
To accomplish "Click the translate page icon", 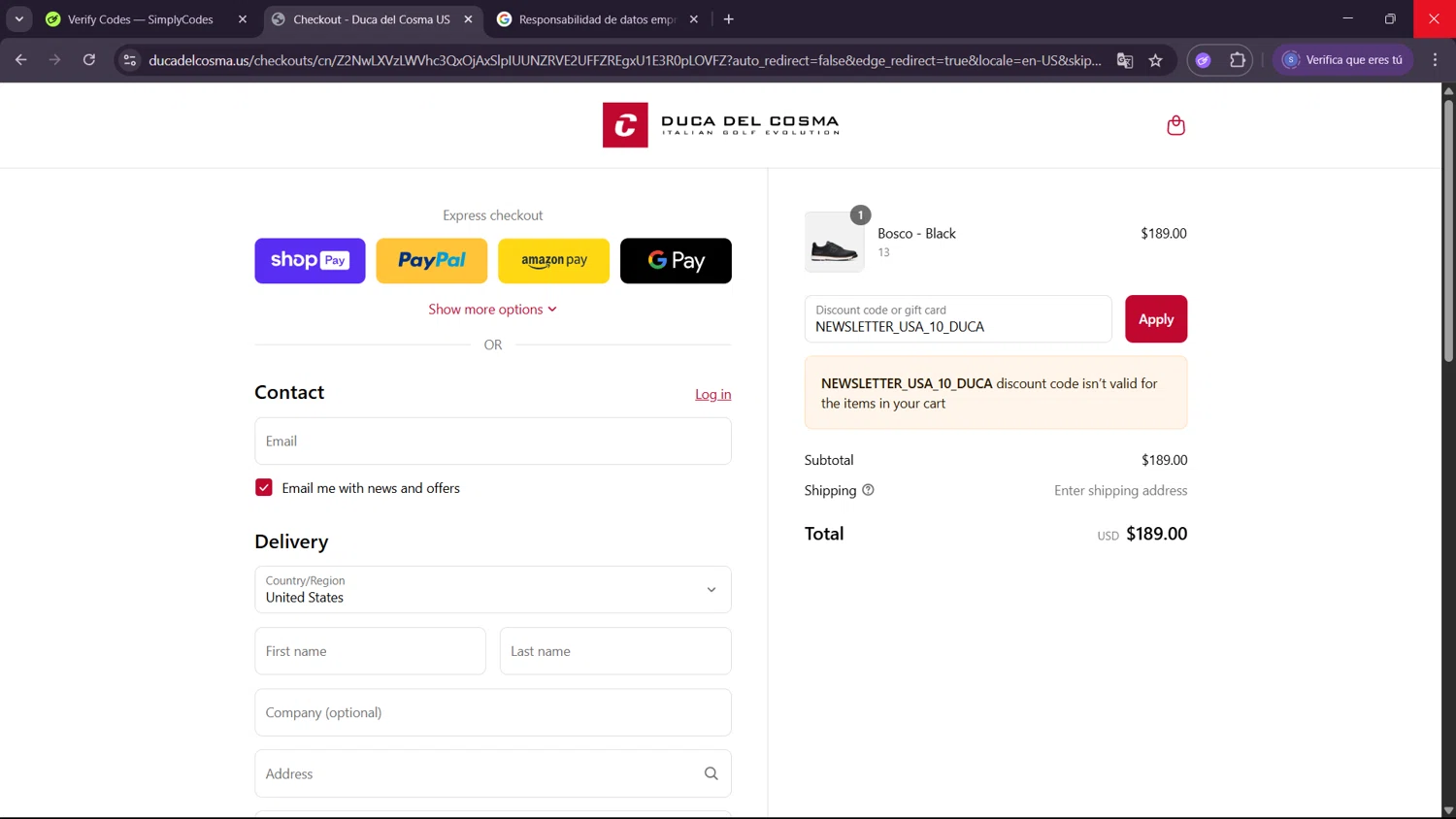I will (x=1125, y=60).
